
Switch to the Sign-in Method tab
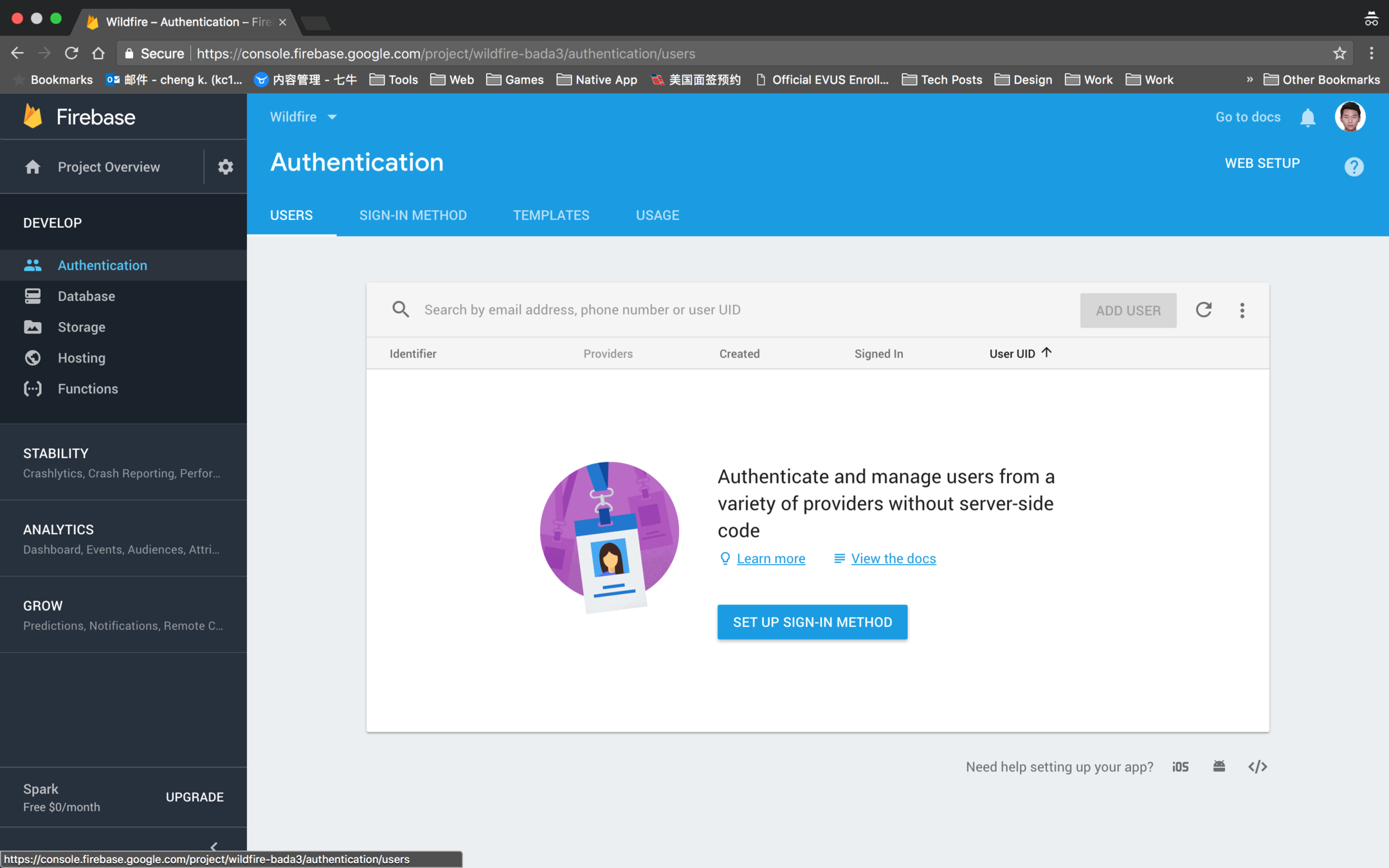[x=413, y=215]
